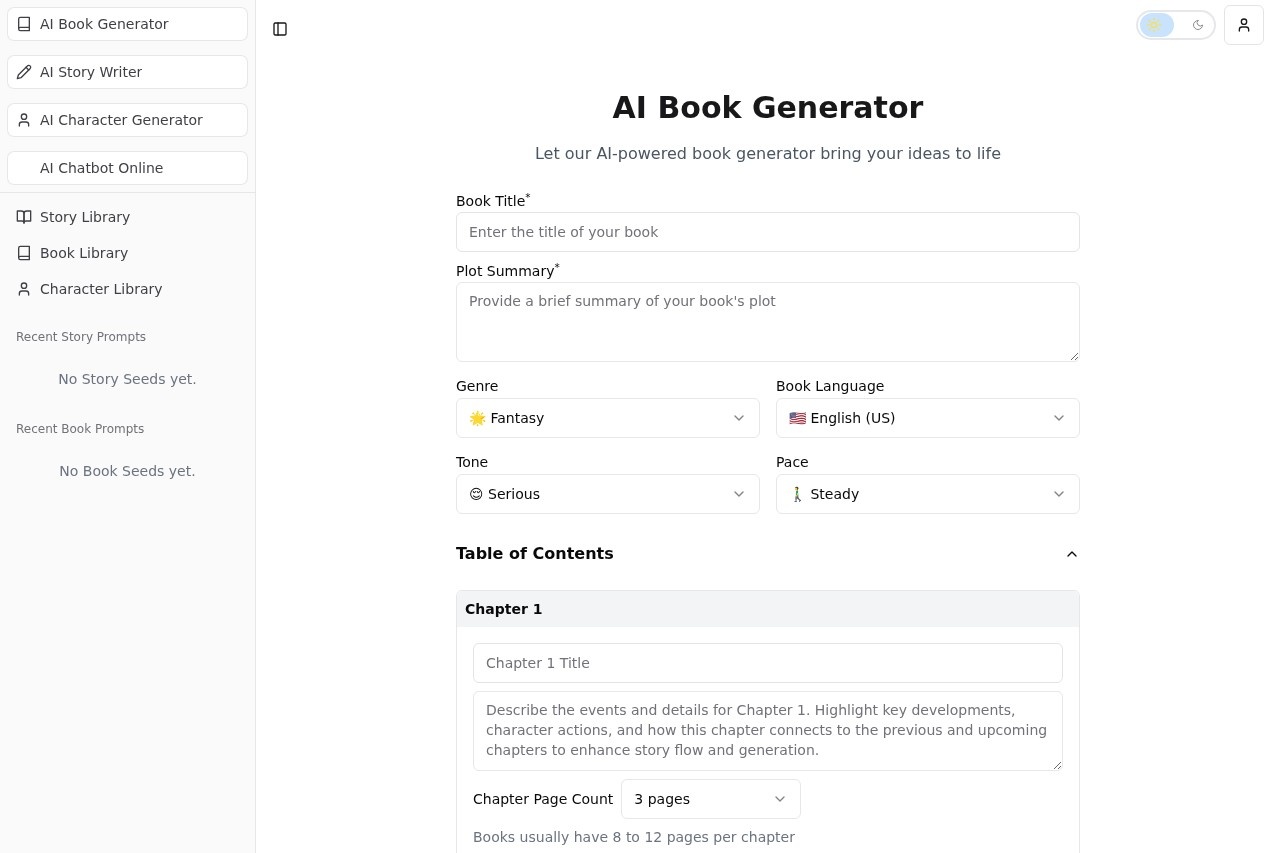
Task: Open Story Library using its open-book icon
Action: coord(23,217)
